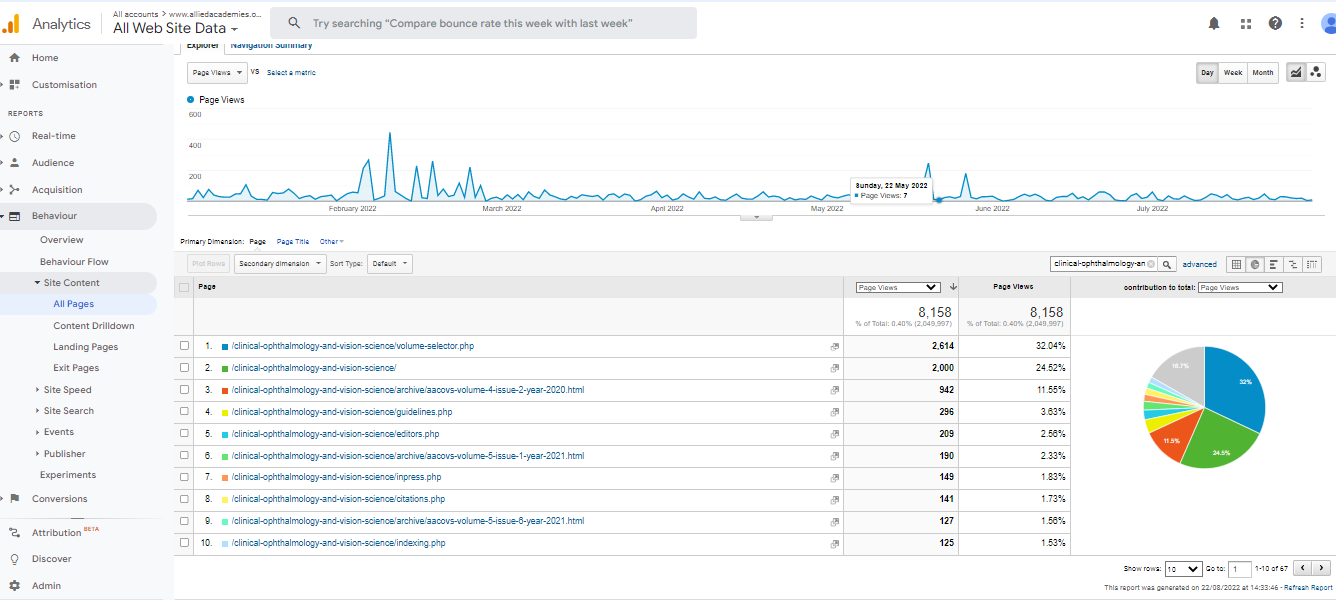
Task: Select the indexing.php row checkbox
Action: [184, 543]
